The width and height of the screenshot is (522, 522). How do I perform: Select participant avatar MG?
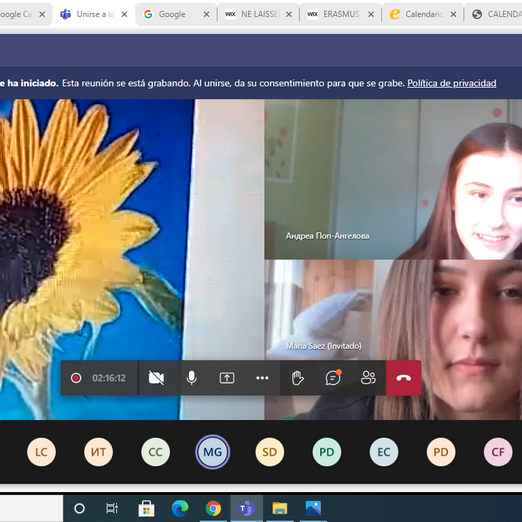point(213,452)
